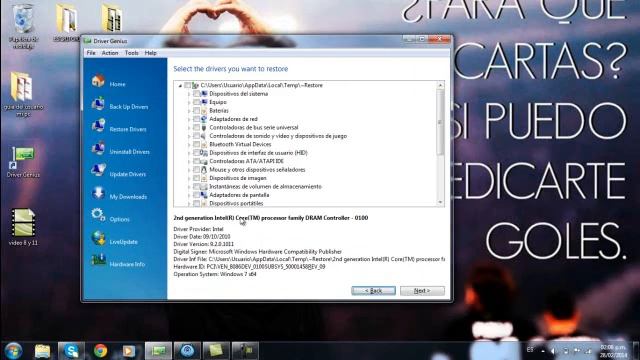Expand Instantáneas de volumen de almacenamiento node

189,187
